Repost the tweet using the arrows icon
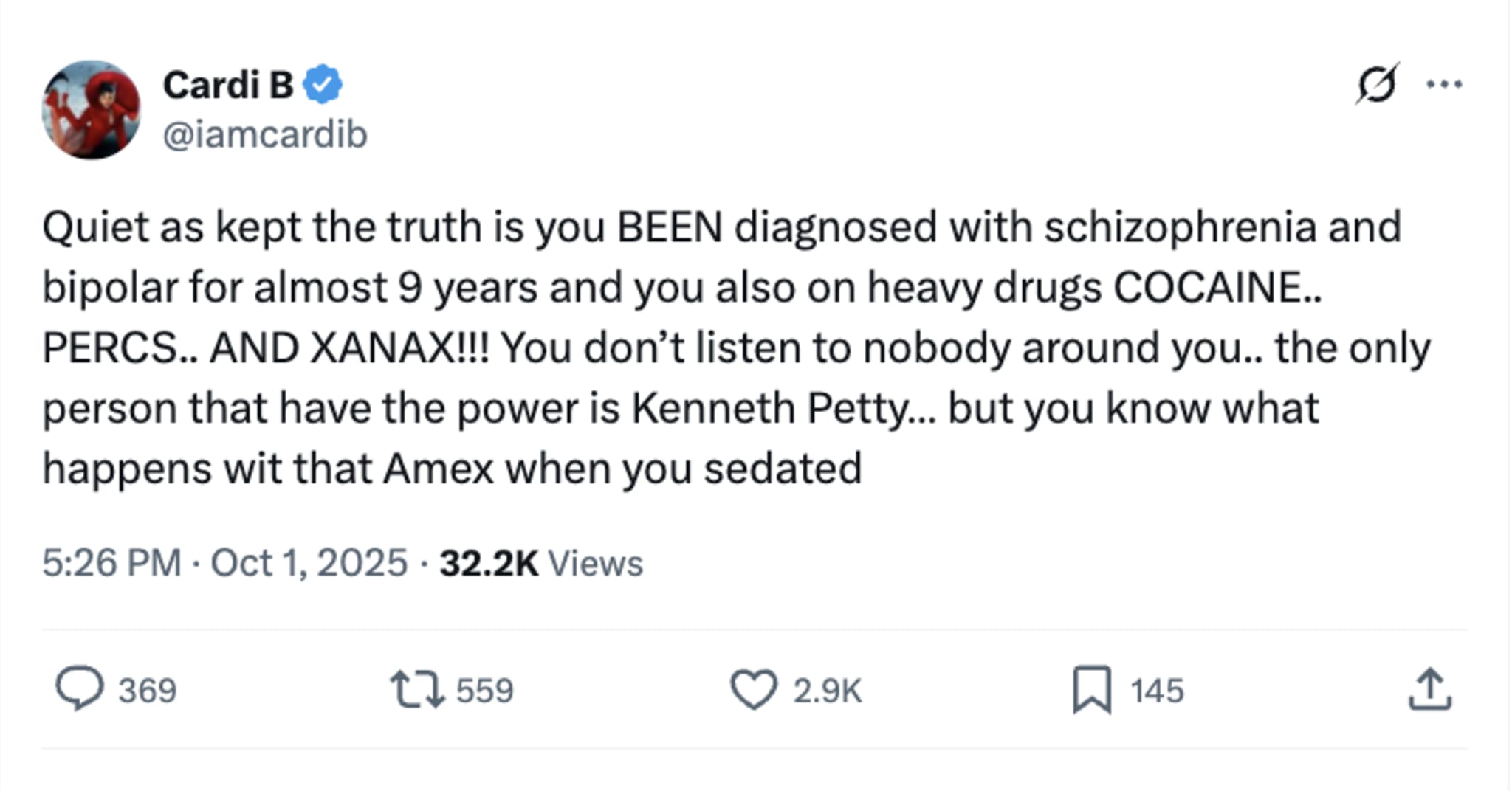 (x=417, y=689)
